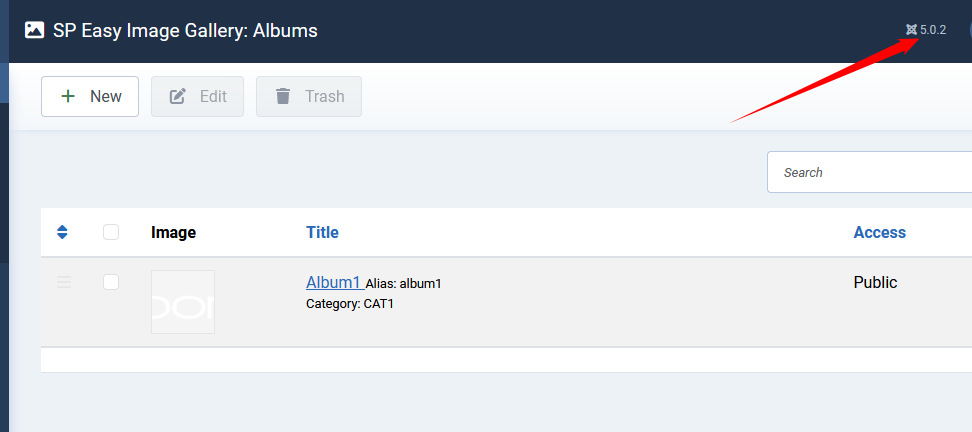Click the drag handle on Album1 row

(64, 283)
